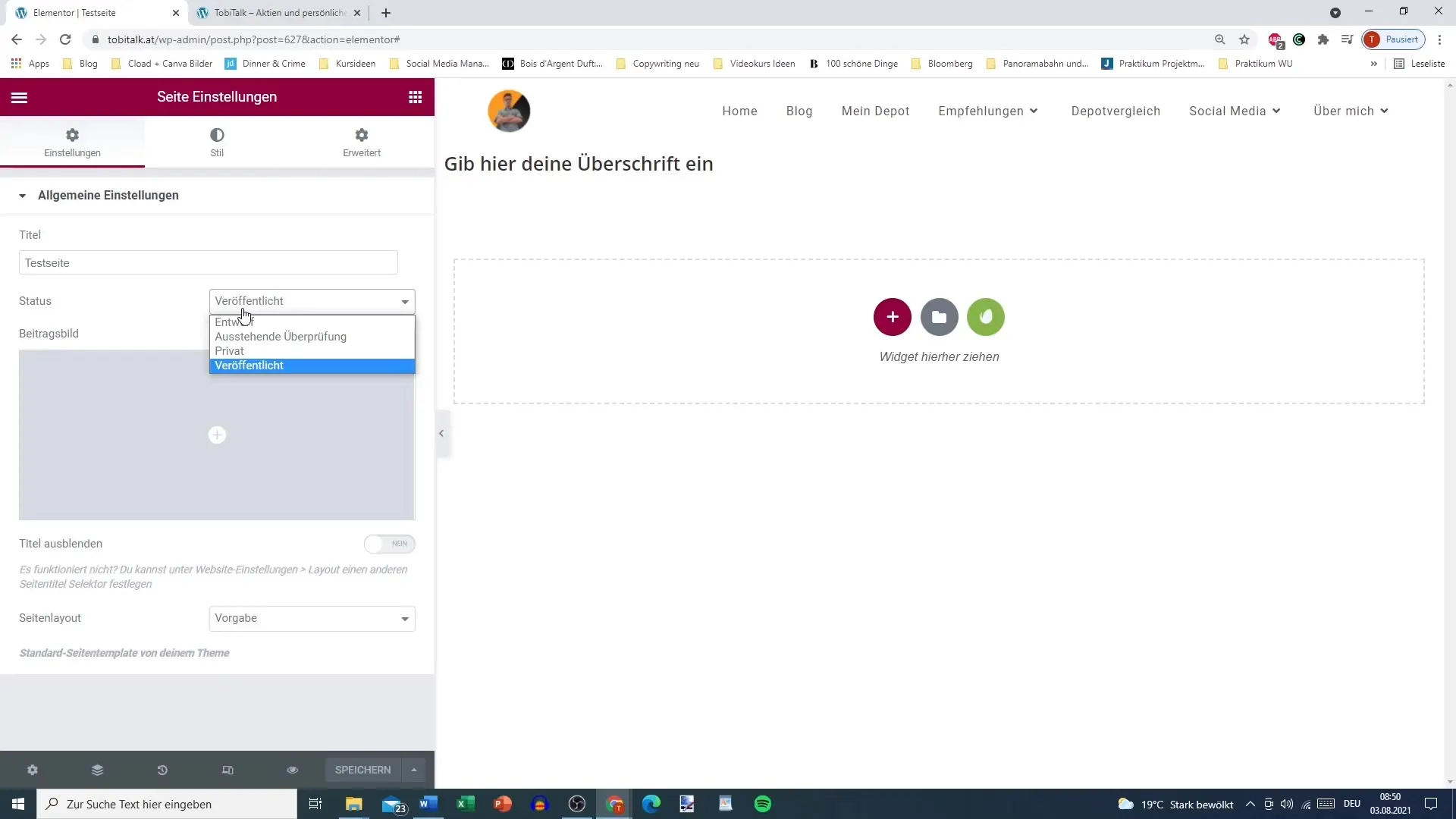This screenshot has width=1456, height=819.
Task: Open the Blog nav item
Action: [x=799, y=111]
